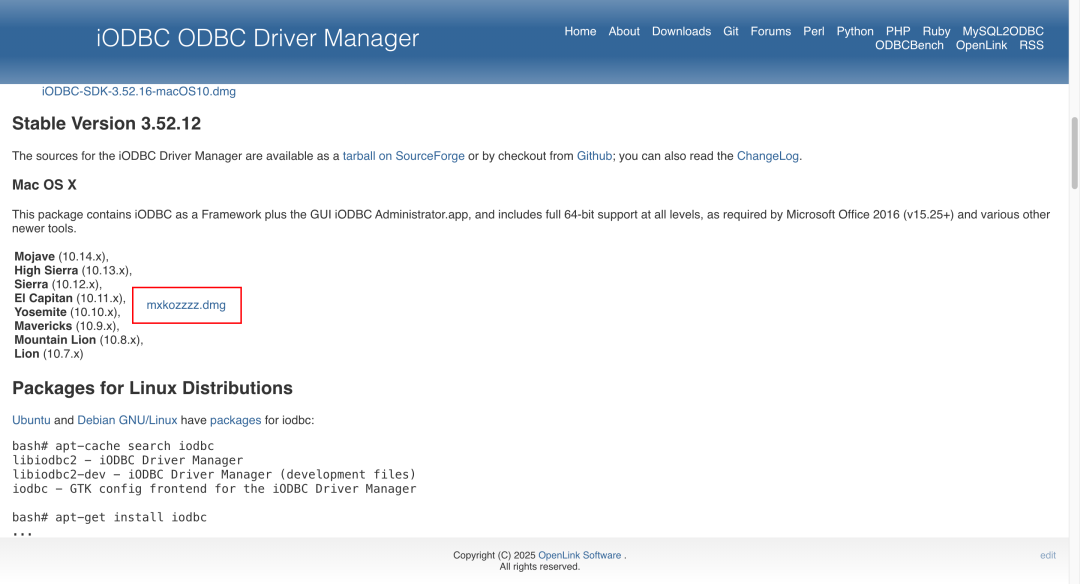Open Downloads in the header
1080x584 pixels.
coord(681,31)
